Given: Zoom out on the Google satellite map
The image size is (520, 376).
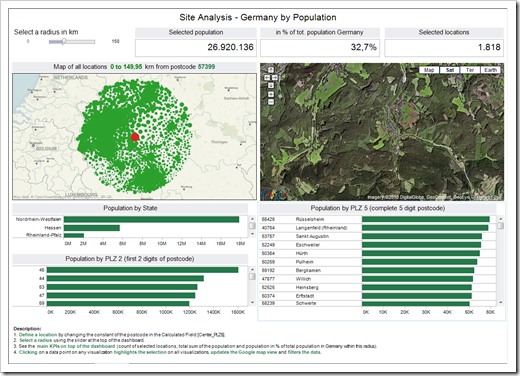Looking at the screenshot, I should click(271, 102).
